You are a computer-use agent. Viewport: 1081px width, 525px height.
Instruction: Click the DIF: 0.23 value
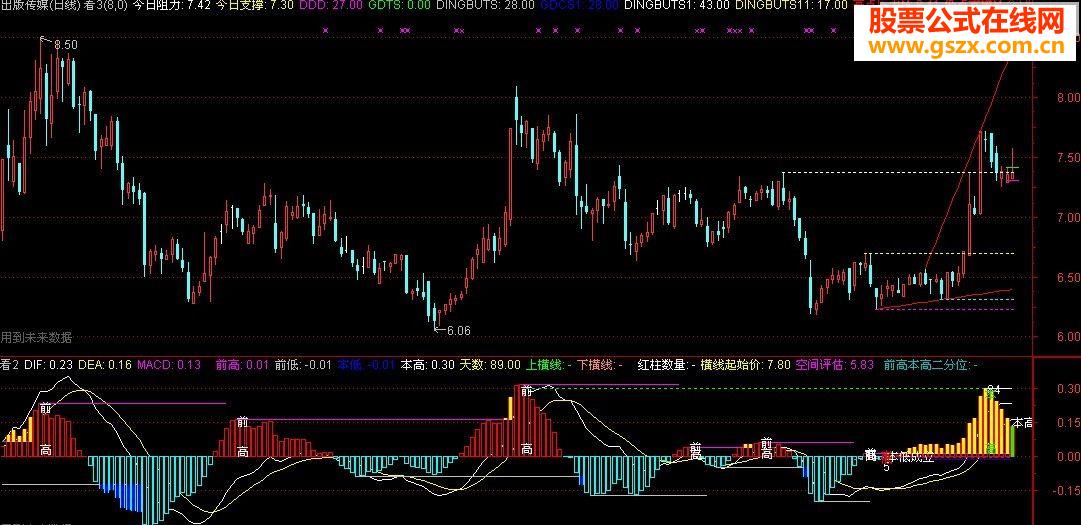(48, 364)
